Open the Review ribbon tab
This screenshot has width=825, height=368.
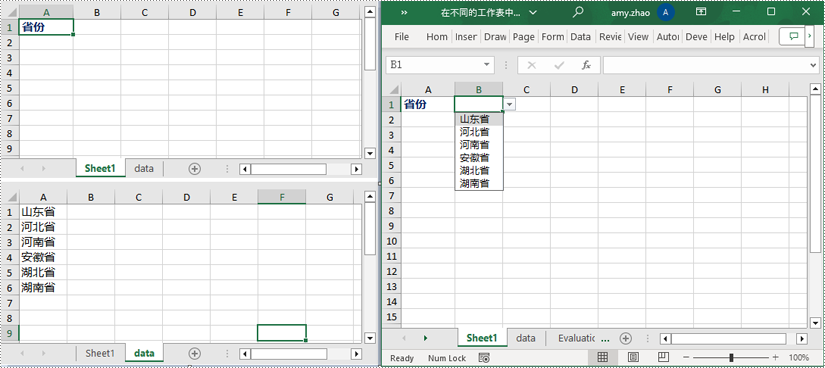click(610, 37)
